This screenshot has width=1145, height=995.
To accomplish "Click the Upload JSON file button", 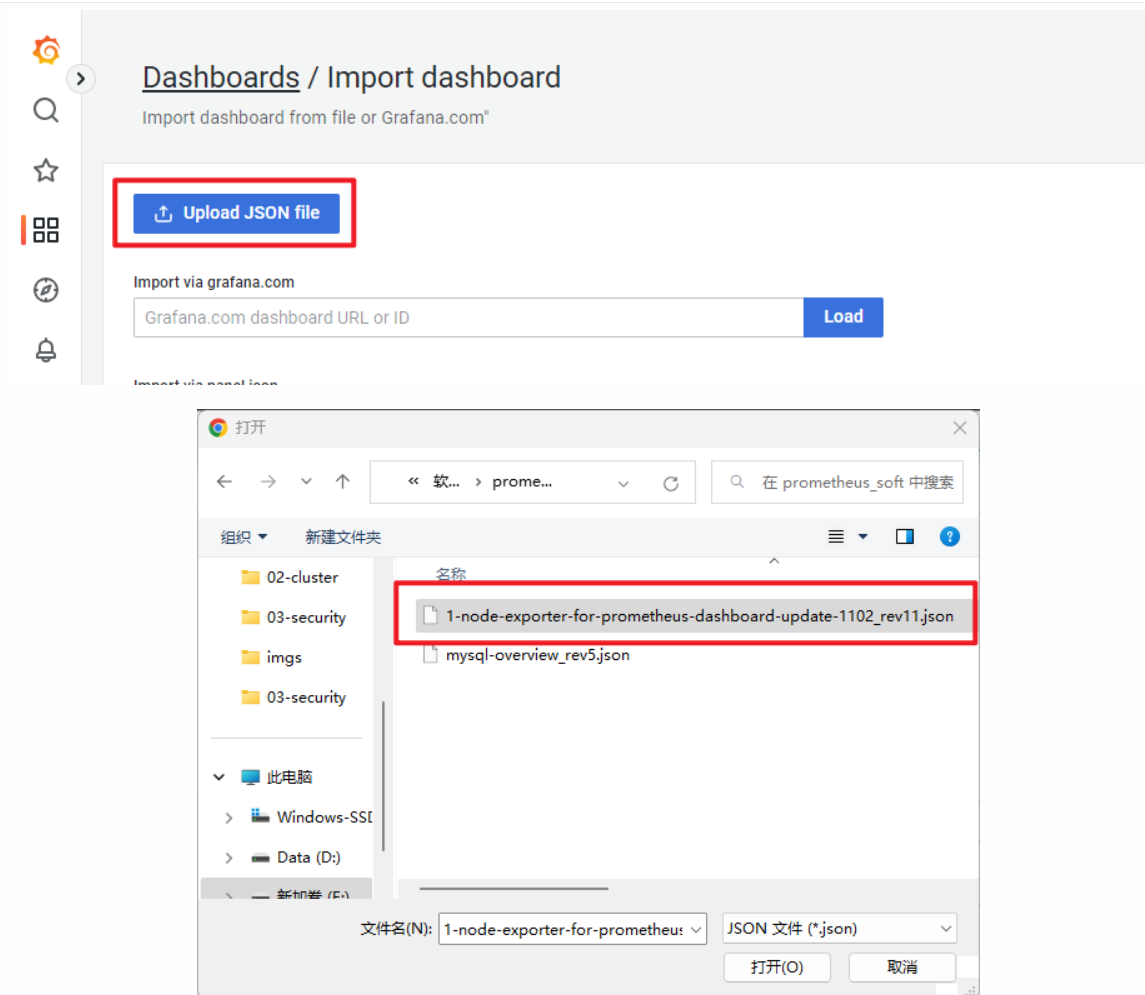I will click(x=237, y=213).
